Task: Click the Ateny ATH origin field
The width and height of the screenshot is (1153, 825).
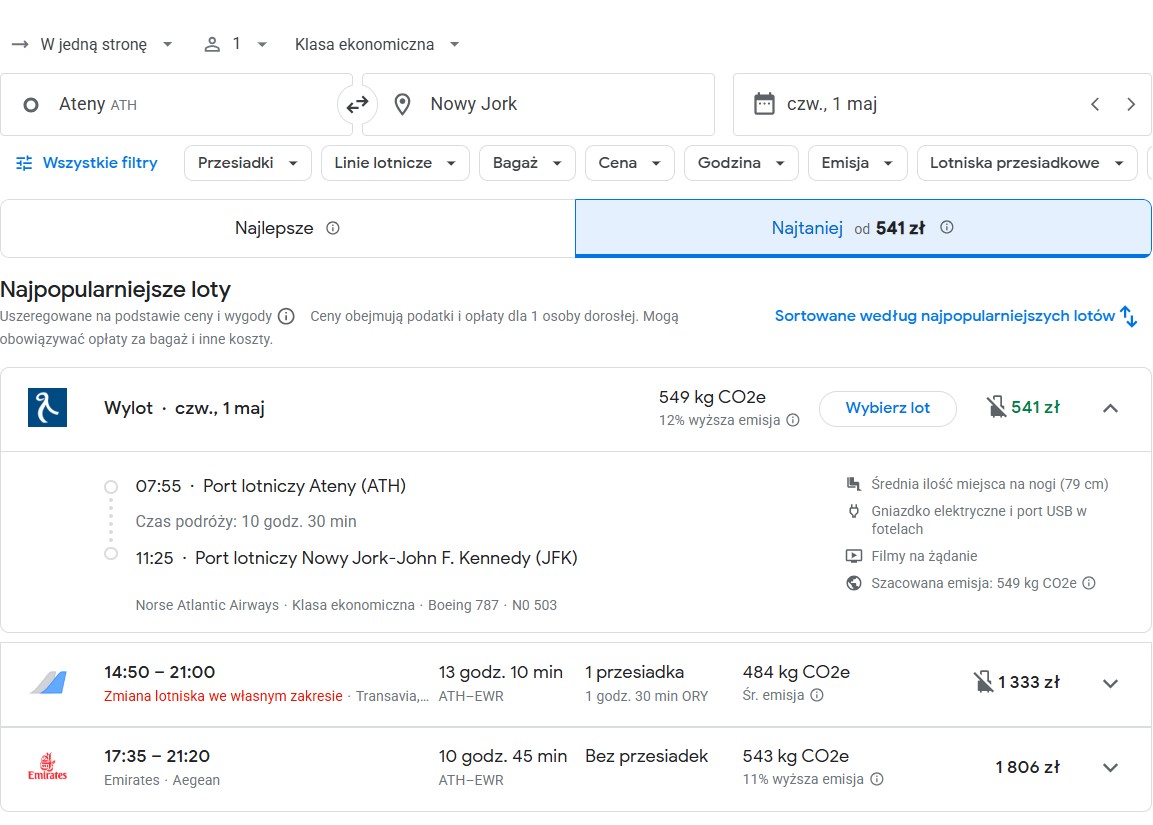Action: click(176, 104)
